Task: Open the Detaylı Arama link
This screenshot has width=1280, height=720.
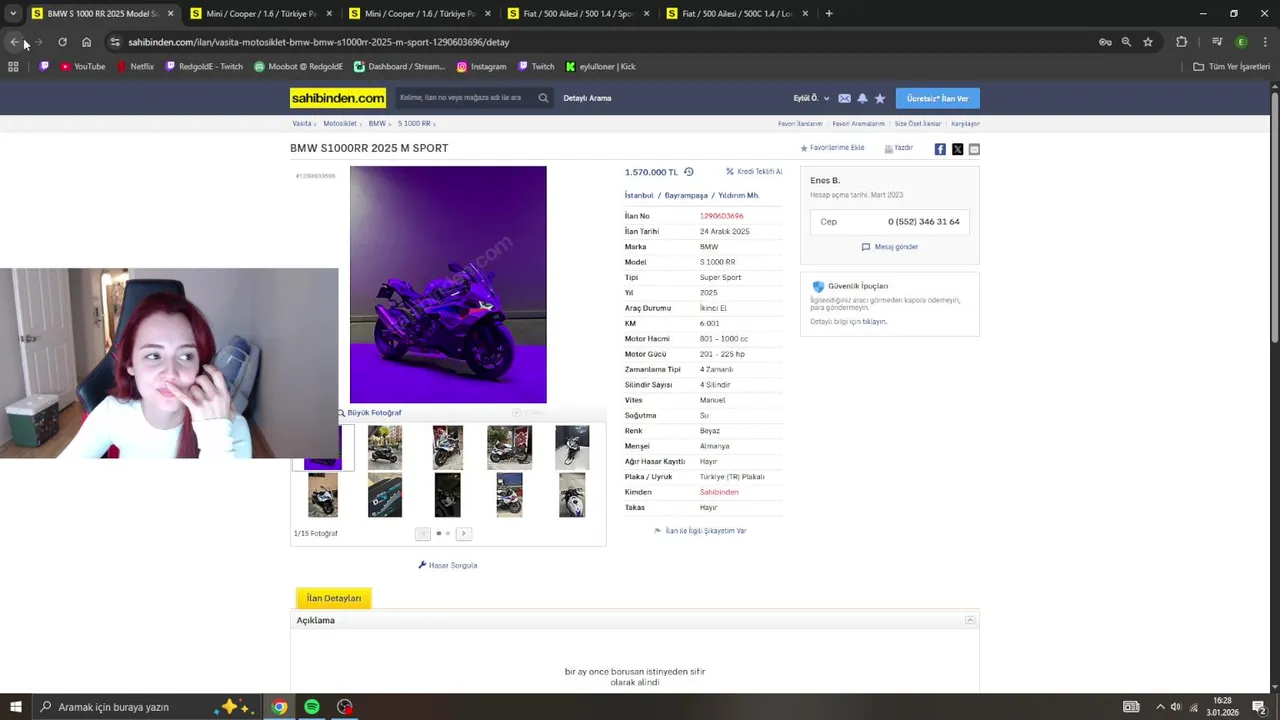Action: pyautogui.click(x=587, y=98)
